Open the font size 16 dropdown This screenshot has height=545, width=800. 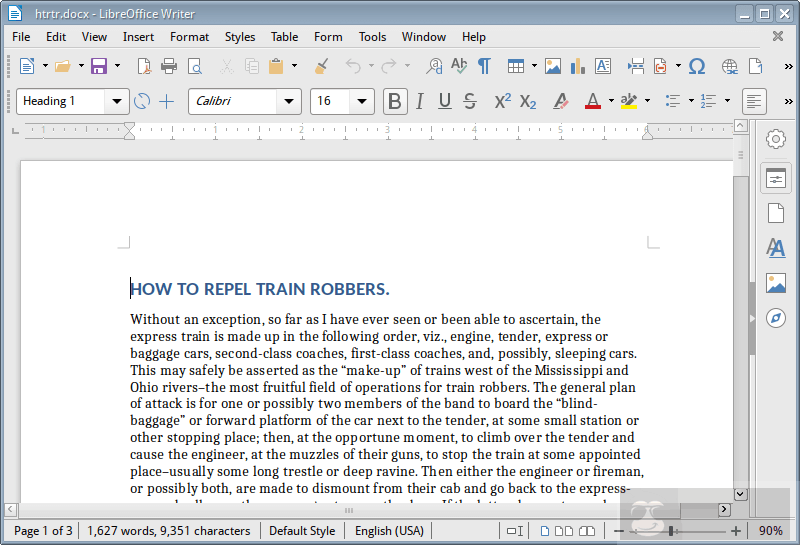click(362, 101)
